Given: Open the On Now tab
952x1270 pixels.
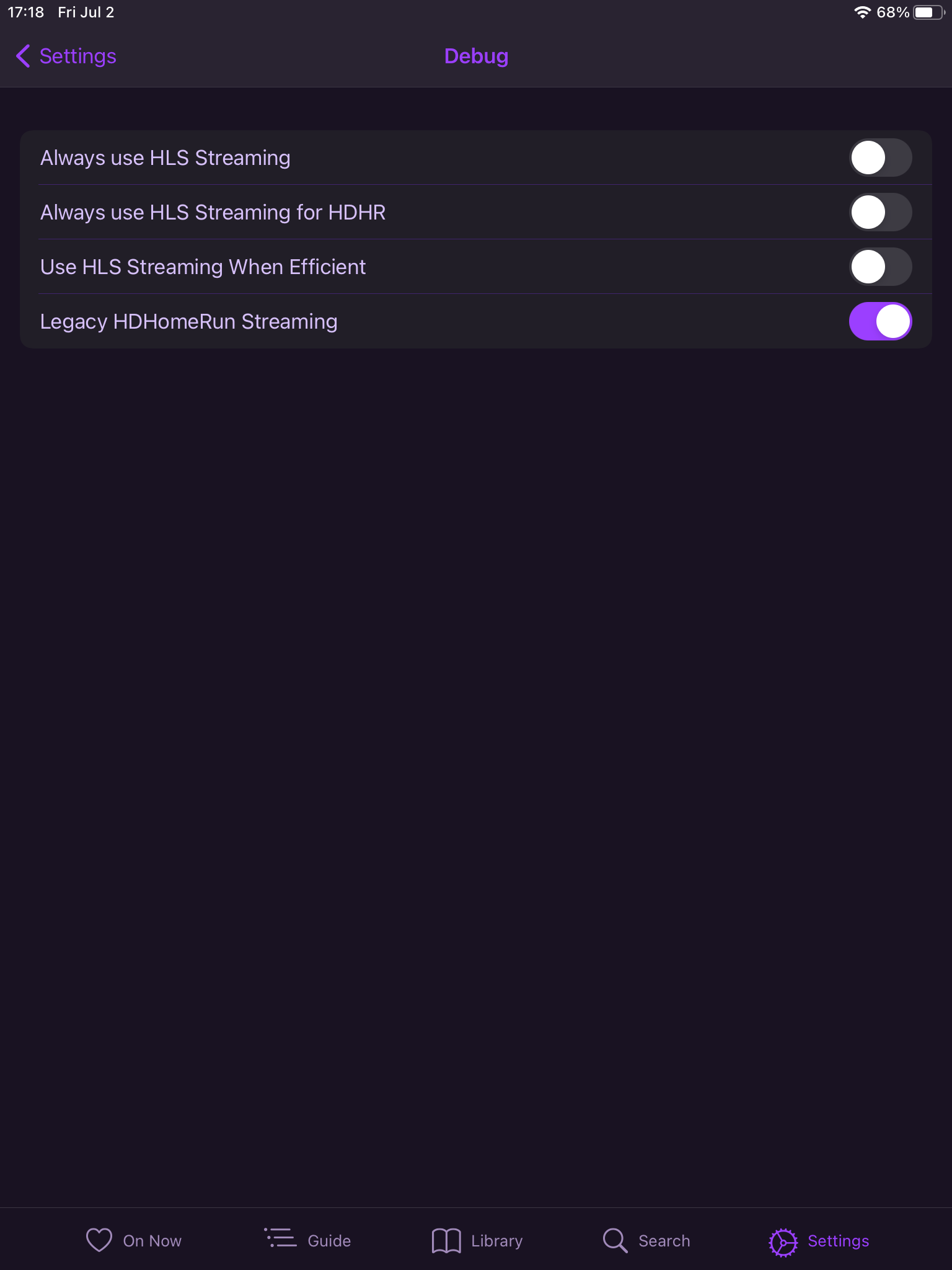Looking at the screenshot, I should 152,1241.
